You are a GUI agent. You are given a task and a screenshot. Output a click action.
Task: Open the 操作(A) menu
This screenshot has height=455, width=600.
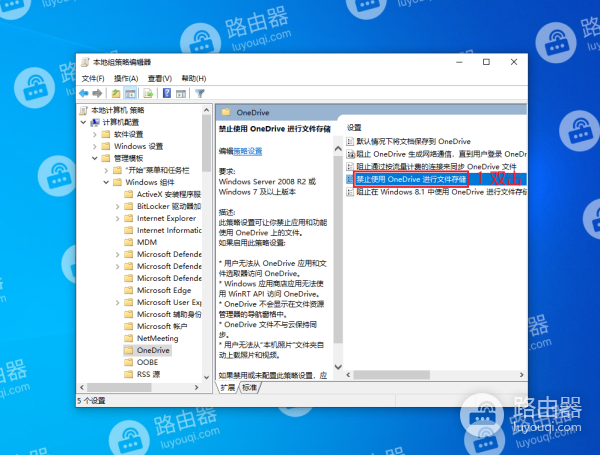tap(126, 78)
